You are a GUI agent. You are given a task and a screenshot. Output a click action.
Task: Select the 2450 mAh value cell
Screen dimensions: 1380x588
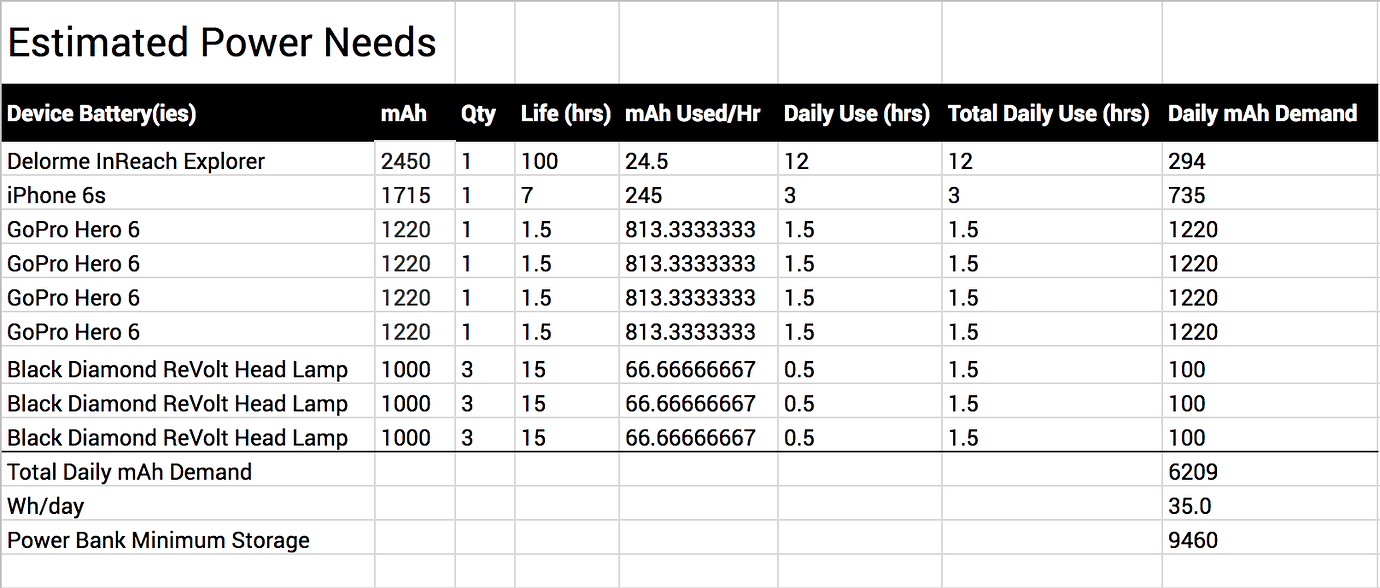406,161
